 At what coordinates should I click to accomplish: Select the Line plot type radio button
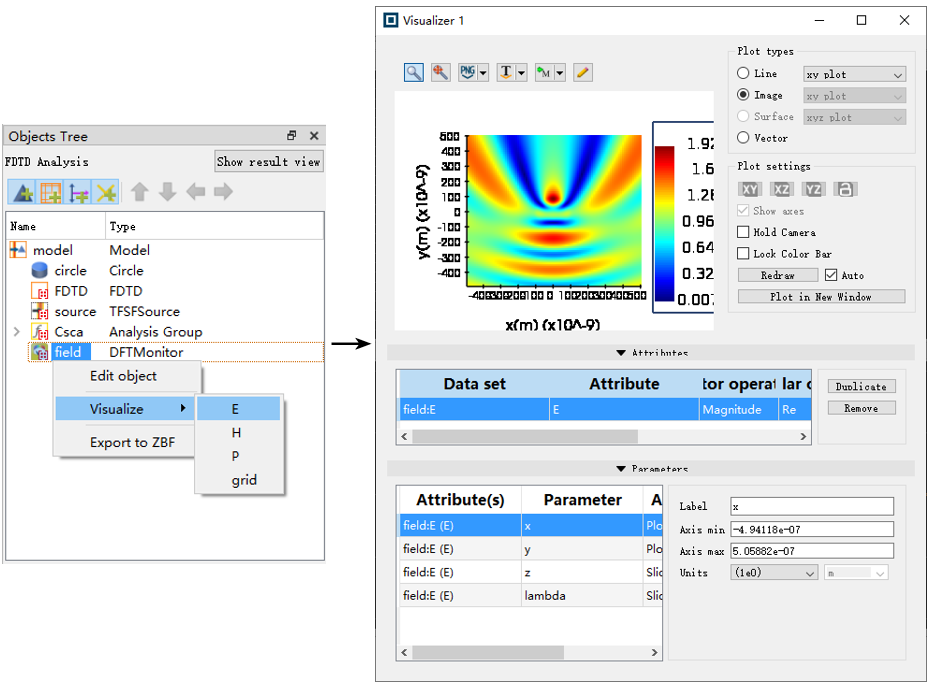(x=743, y=74)
